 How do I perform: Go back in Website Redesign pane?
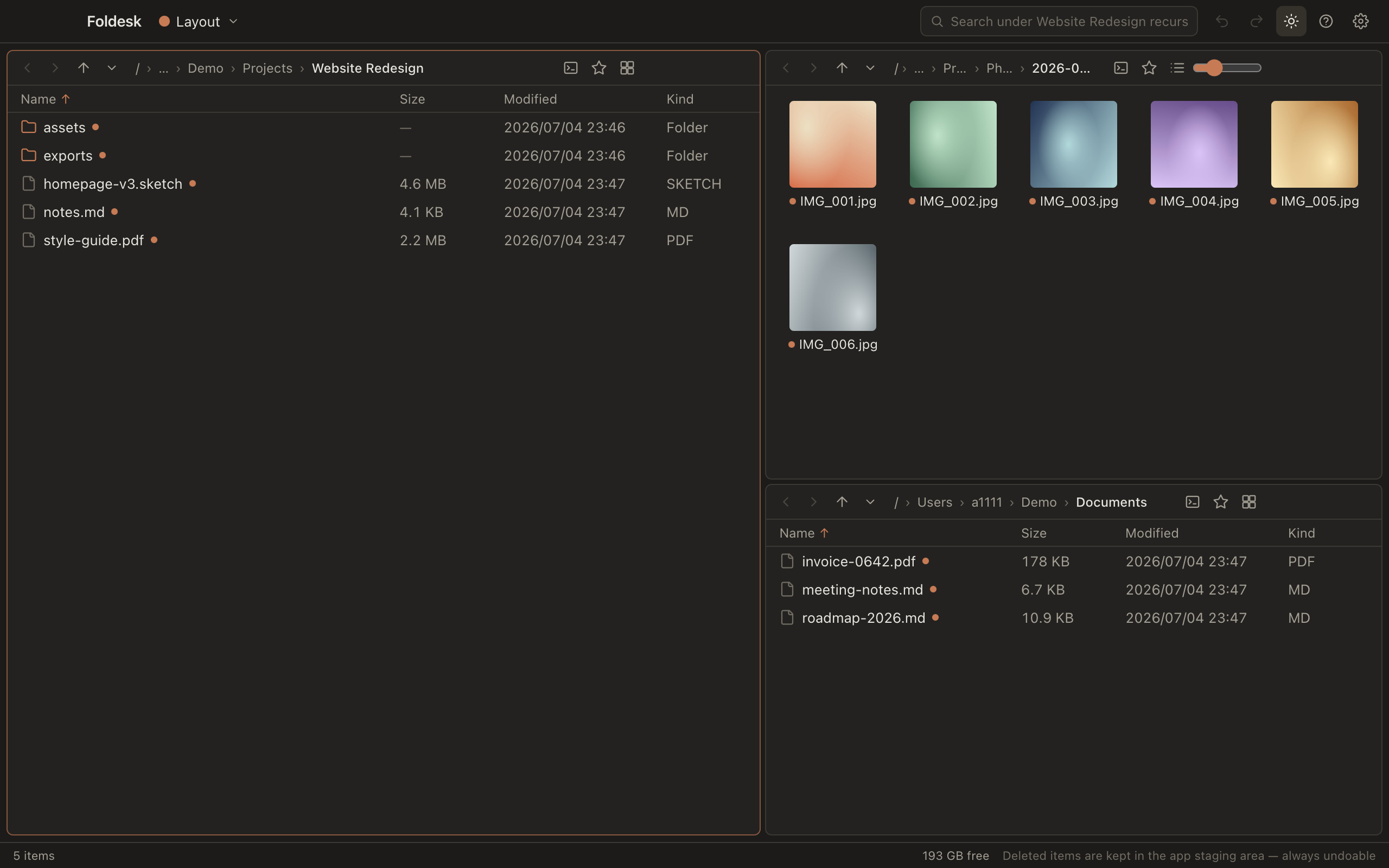pyautogui.click(x=27, y=68)
